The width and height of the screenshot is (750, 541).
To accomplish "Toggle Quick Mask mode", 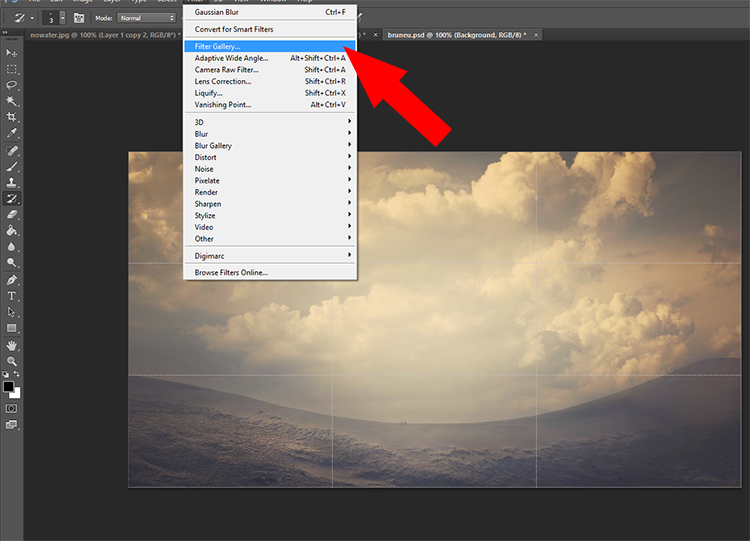I will (x=11, y=409).
